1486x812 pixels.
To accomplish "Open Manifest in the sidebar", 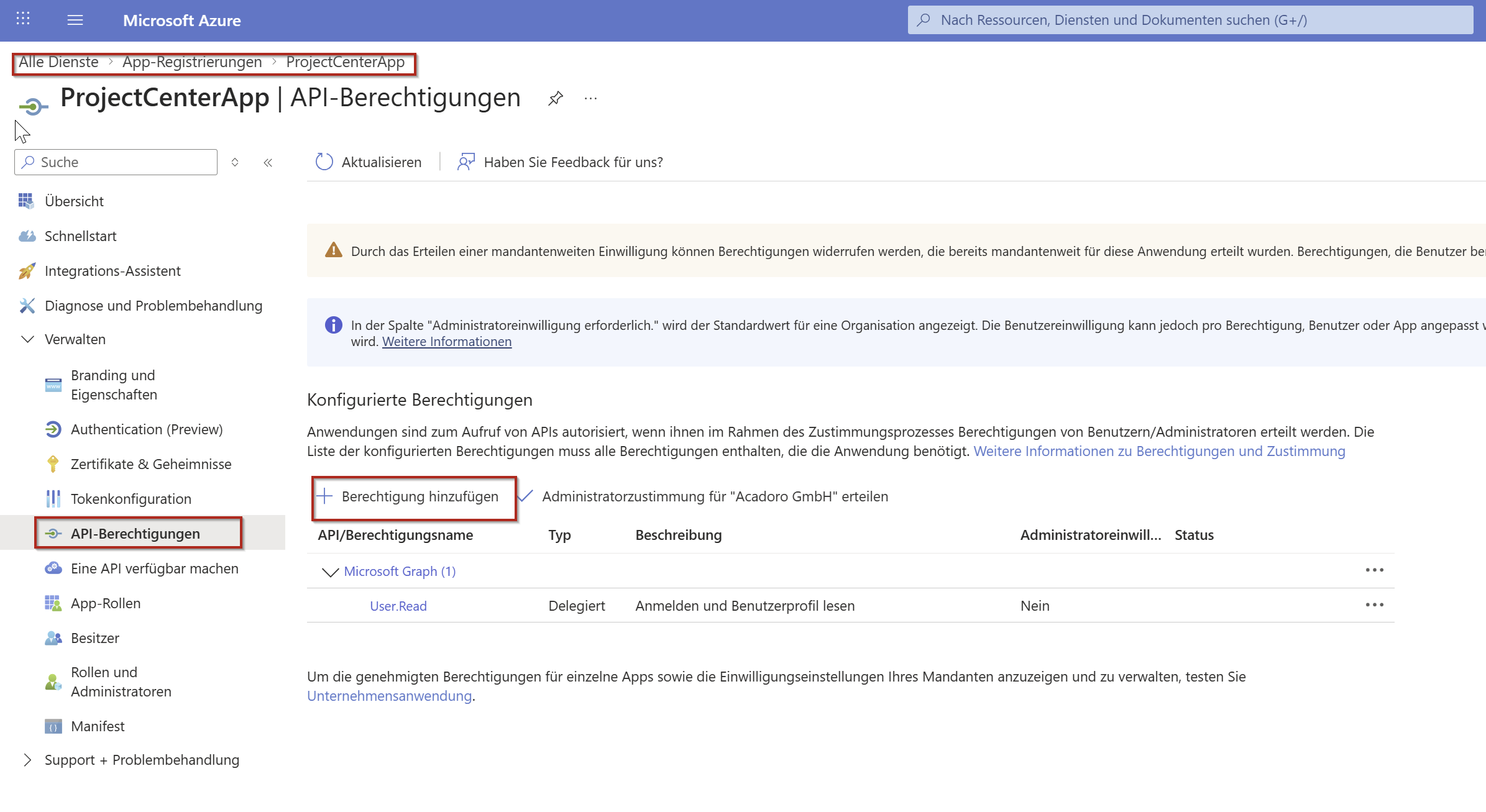I will tap(98, 726).
